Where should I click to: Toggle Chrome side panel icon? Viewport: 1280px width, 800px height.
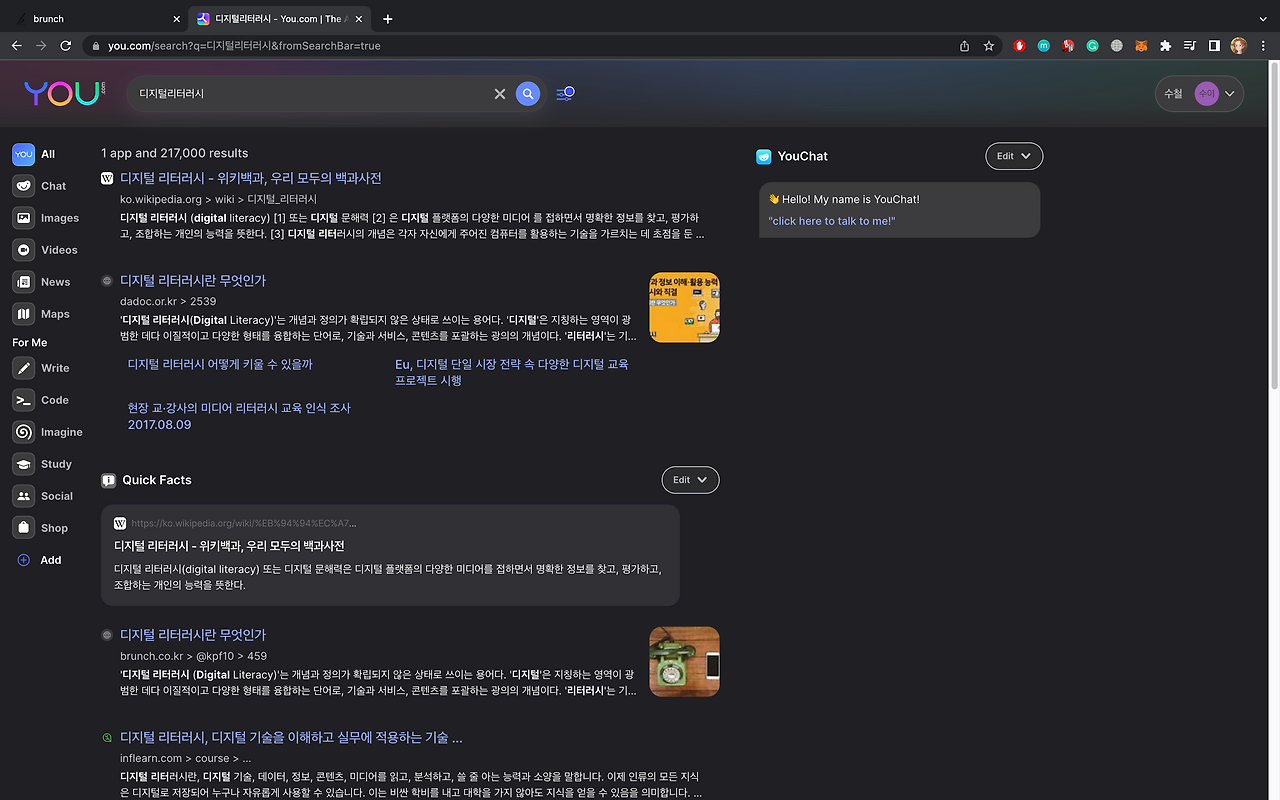pos(1214,45)
